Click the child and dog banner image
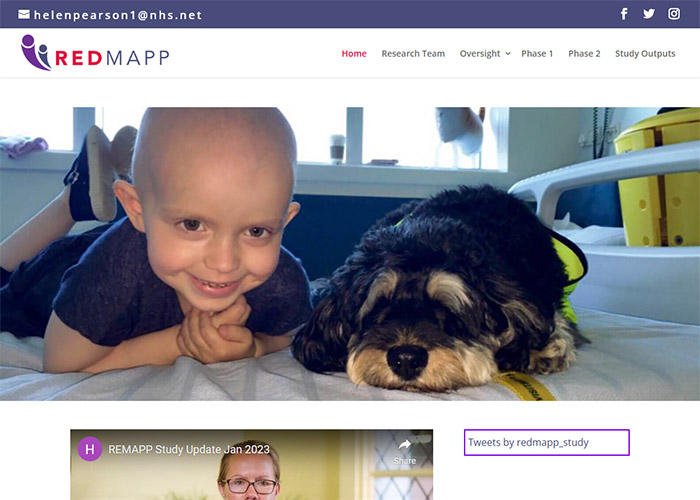Screen dimensions: 700x500 [x=350, y=254]
